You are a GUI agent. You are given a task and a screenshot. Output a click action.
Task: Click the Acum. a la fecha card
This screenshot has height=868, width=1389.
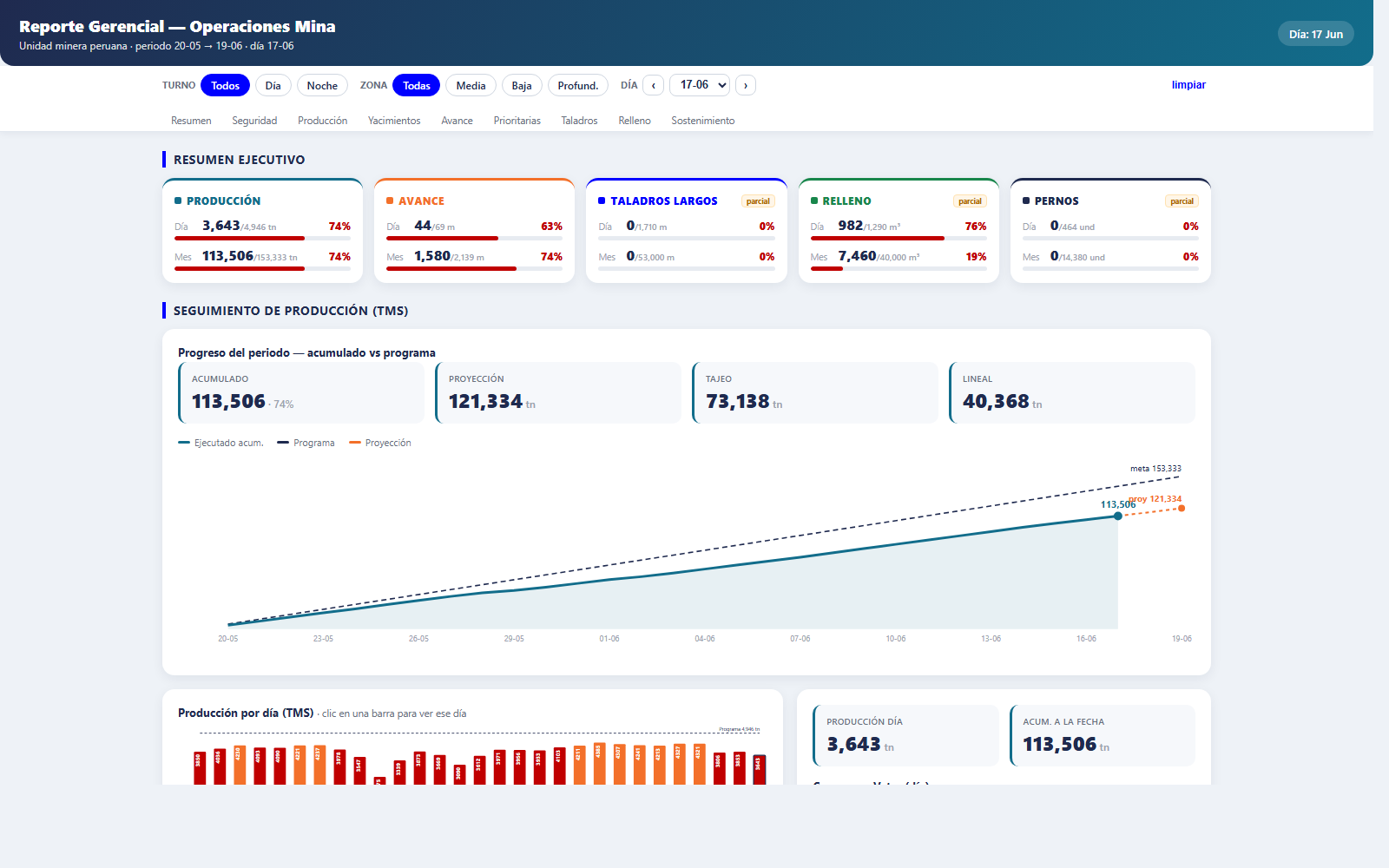(x=1103, y=736)
